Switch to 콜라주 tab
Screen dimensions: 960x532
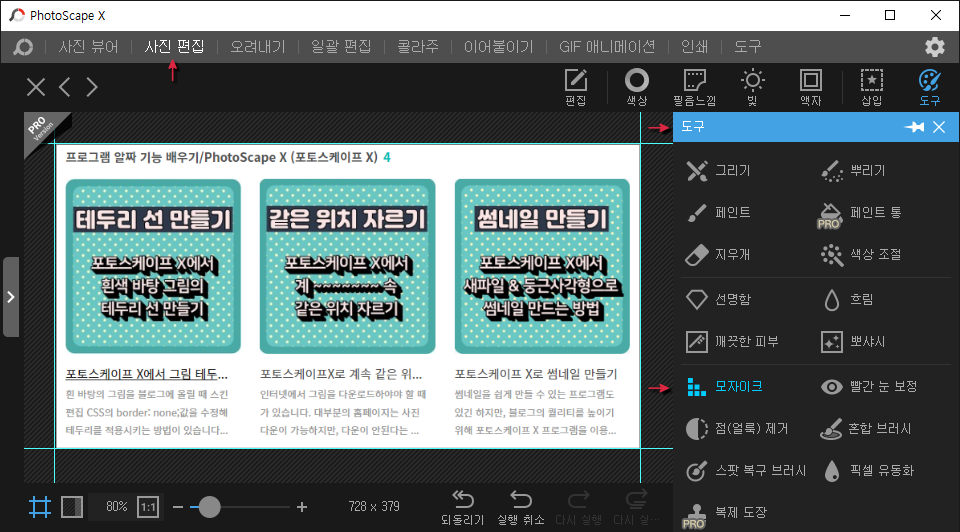point(418,47)
